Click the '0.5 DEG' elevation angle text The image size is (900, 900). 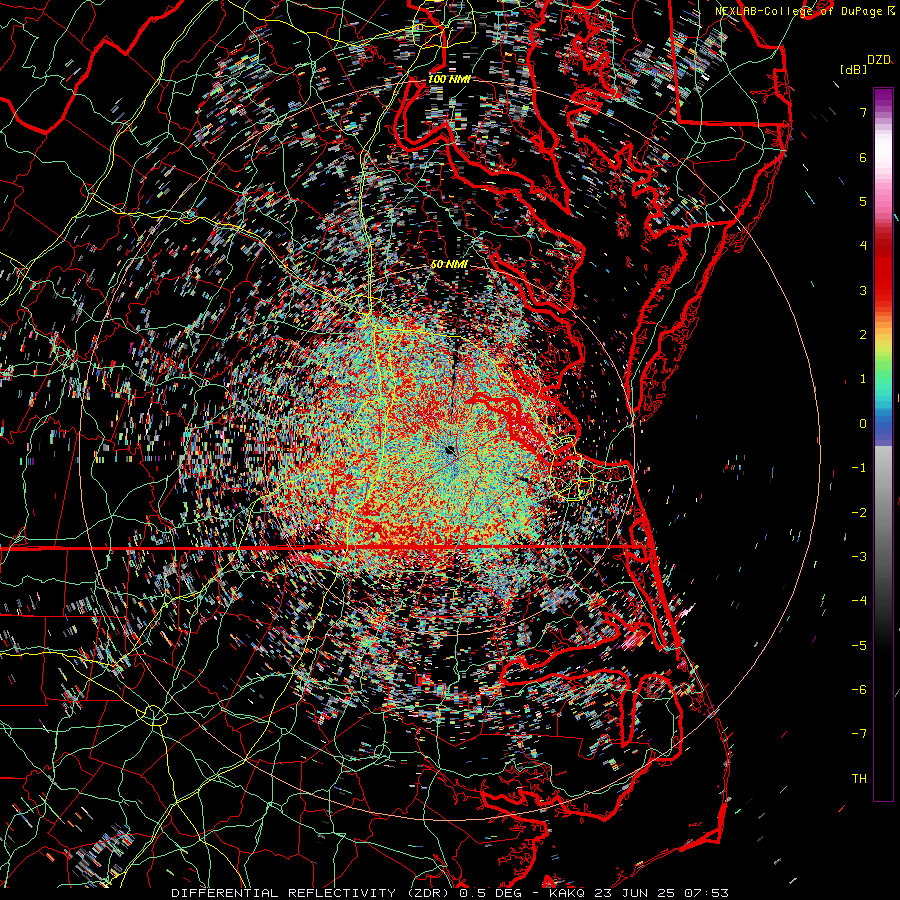(490, 893)
